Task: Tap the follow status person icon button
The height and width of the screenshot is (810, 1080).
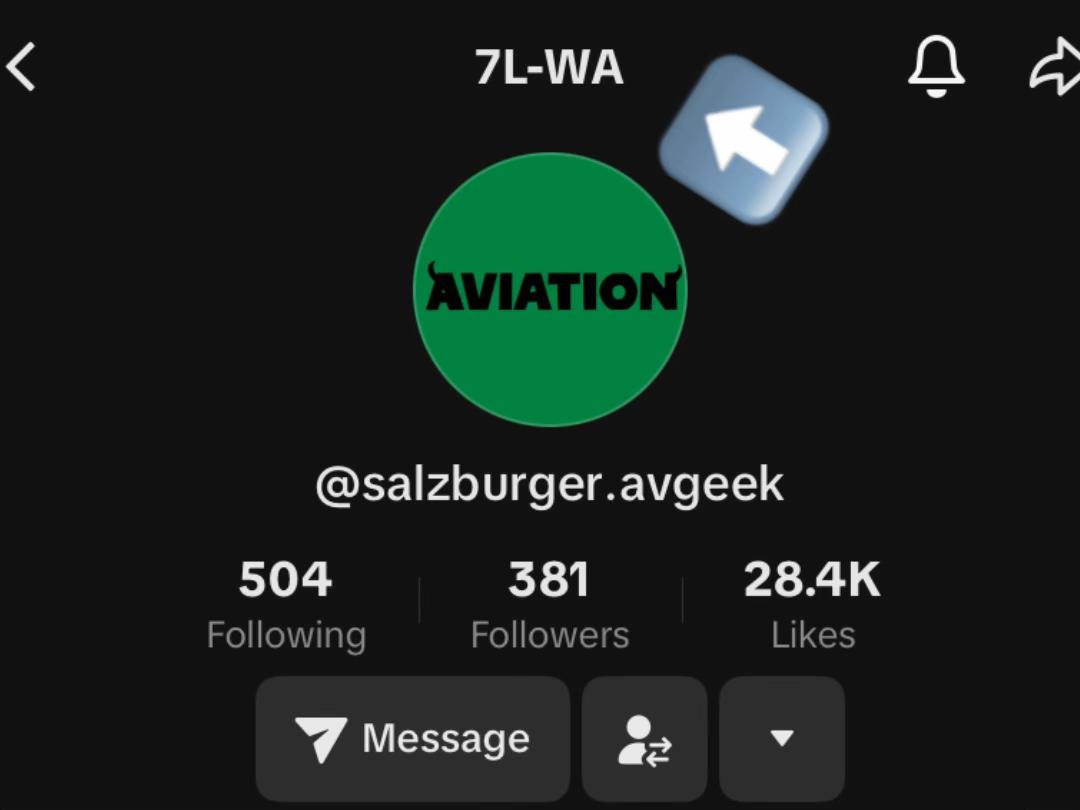Action: [645, 739]
